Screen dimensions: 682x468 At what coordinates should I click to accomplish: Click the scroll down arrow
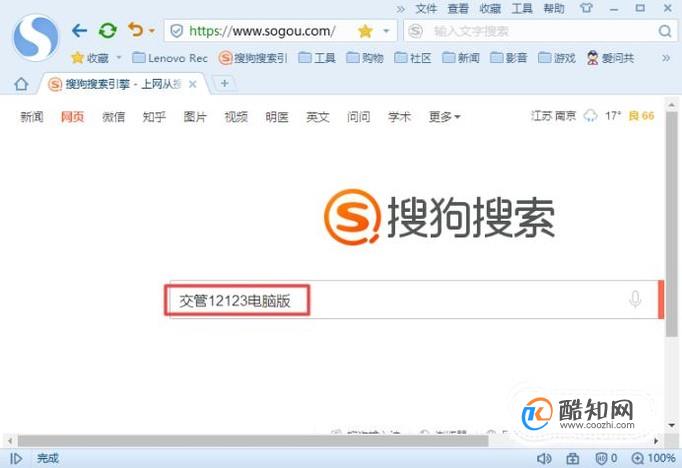click(672, 425)
